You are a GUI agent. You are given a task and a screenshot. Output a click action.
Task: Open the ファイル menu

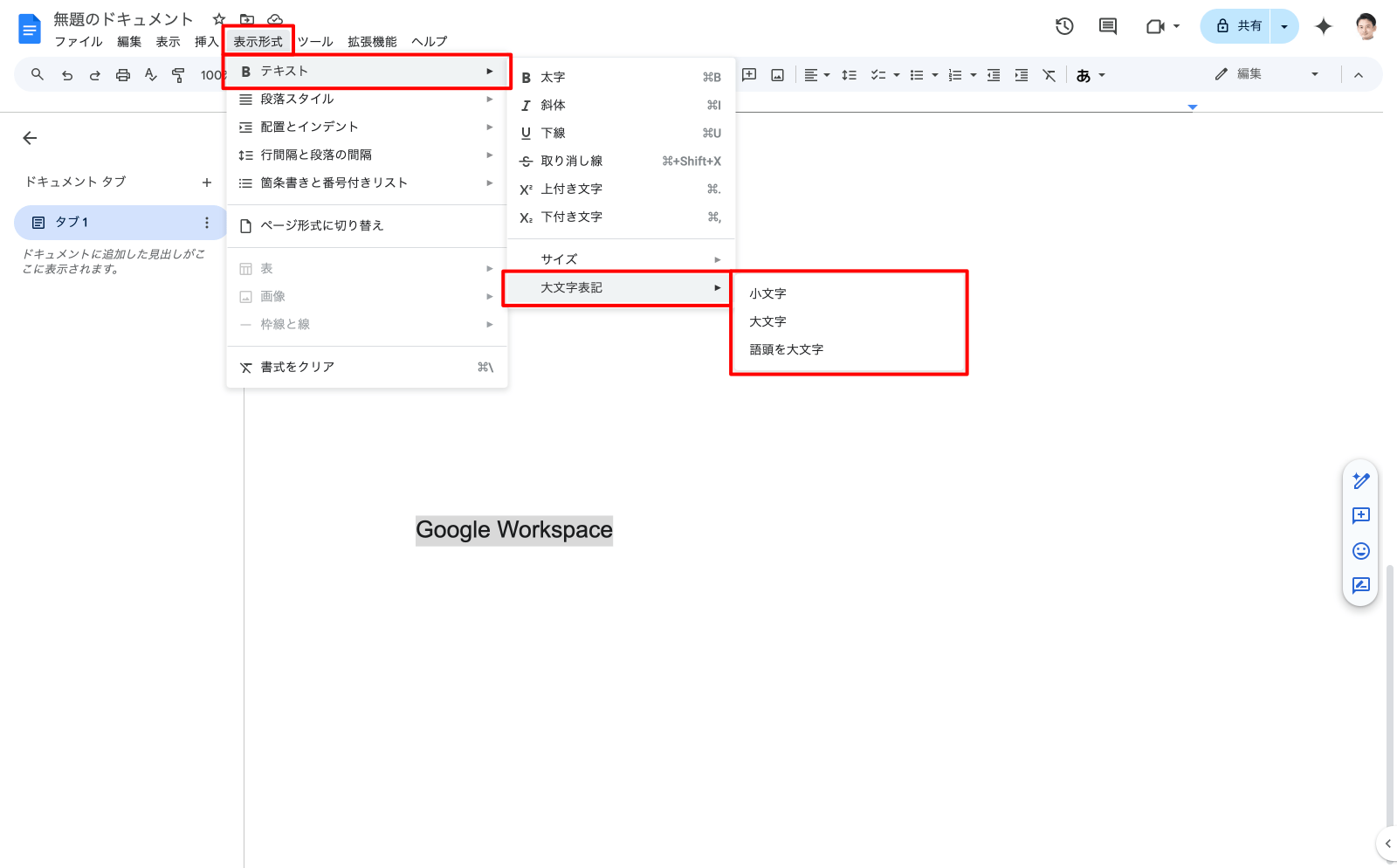click(x=79, y=42)
